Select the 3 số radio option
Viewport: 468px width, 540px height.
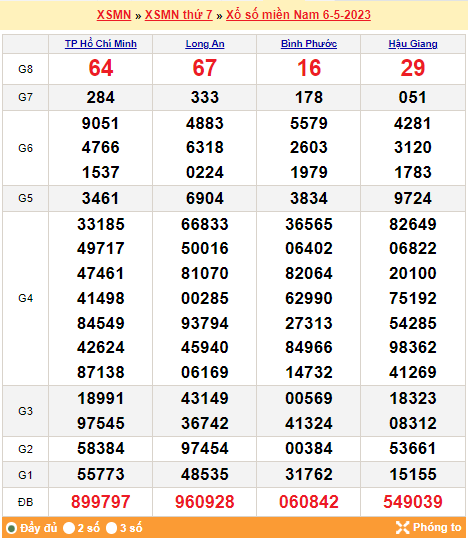pos(112,528)
